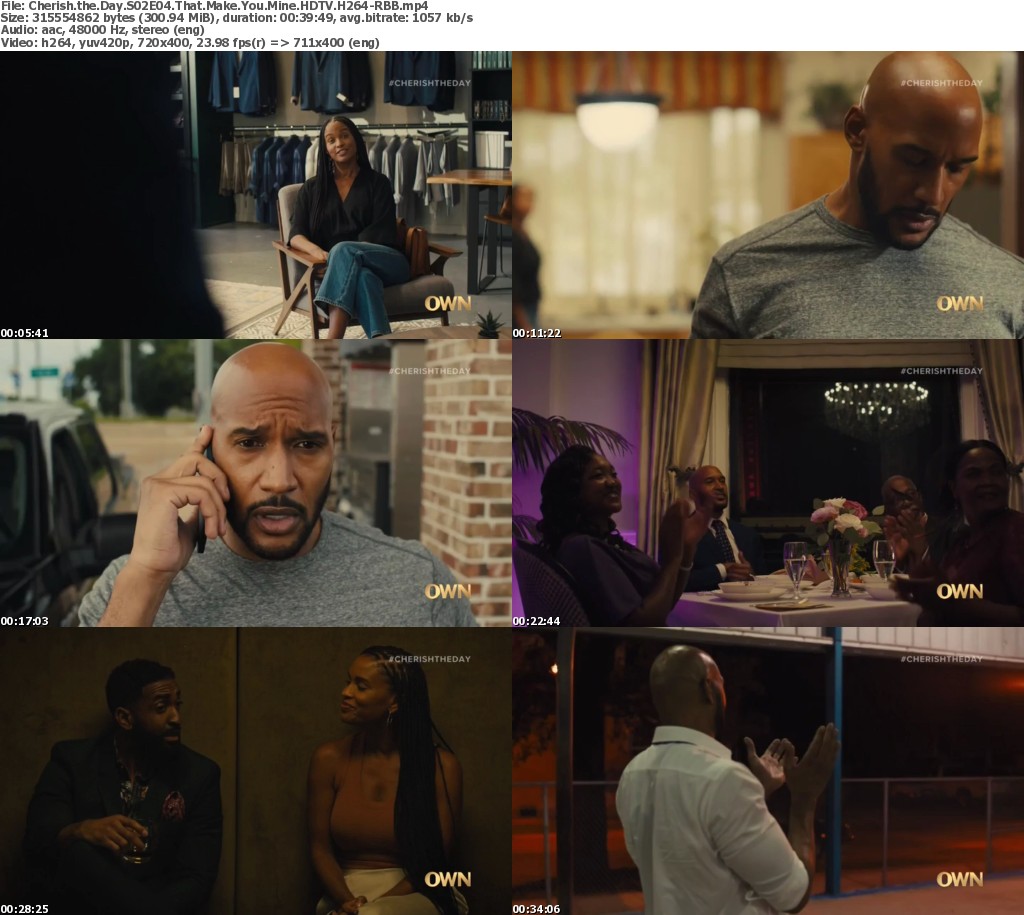Select the thumbnail of bald man on phone

coord(256,483)
